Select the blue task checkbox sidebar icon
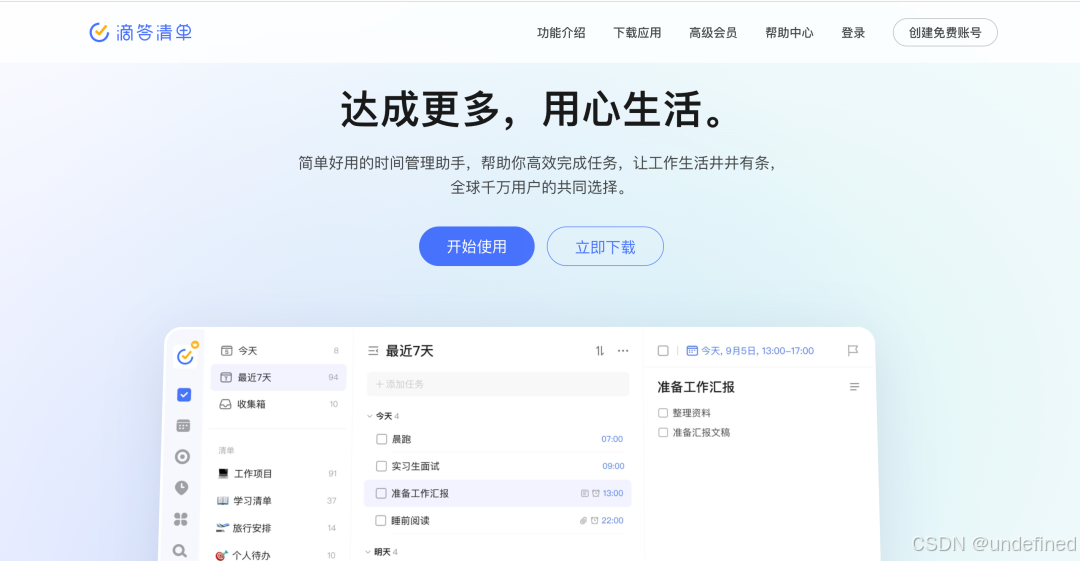Image resolution: width=1080 pixels, height=561 pixels. tap(184, 394)
